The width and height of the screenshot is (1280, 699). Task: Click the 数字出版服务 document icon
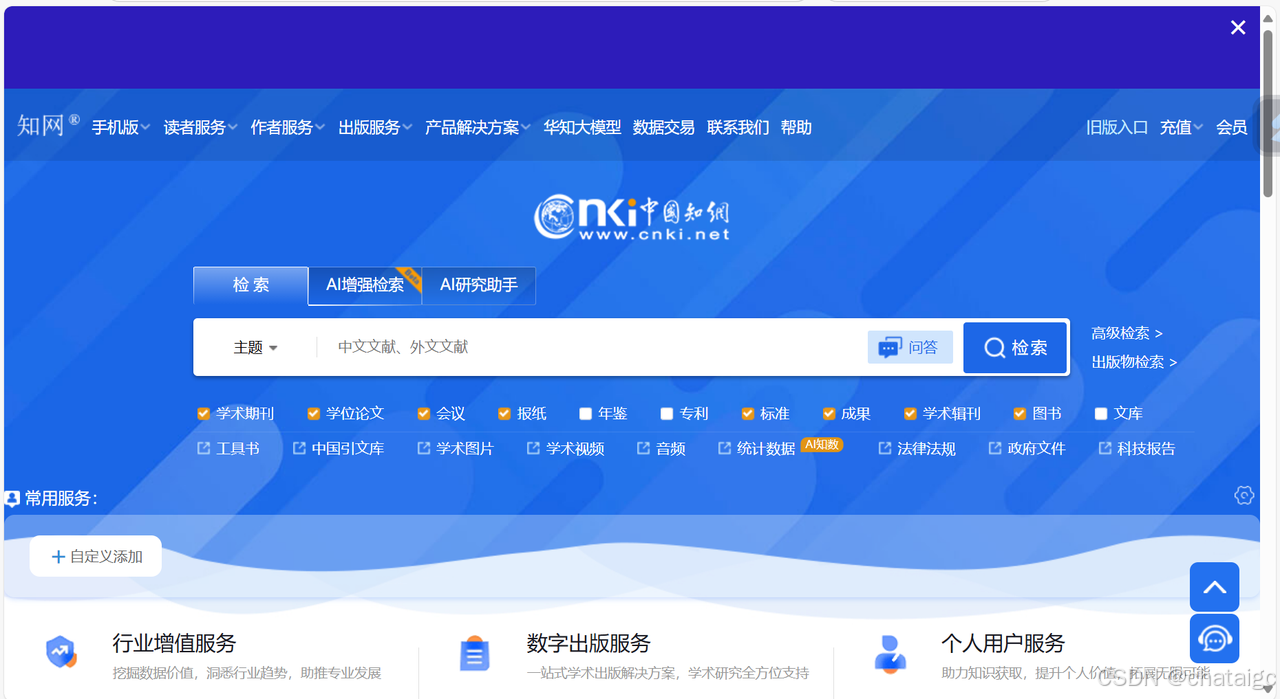[474, 653]
